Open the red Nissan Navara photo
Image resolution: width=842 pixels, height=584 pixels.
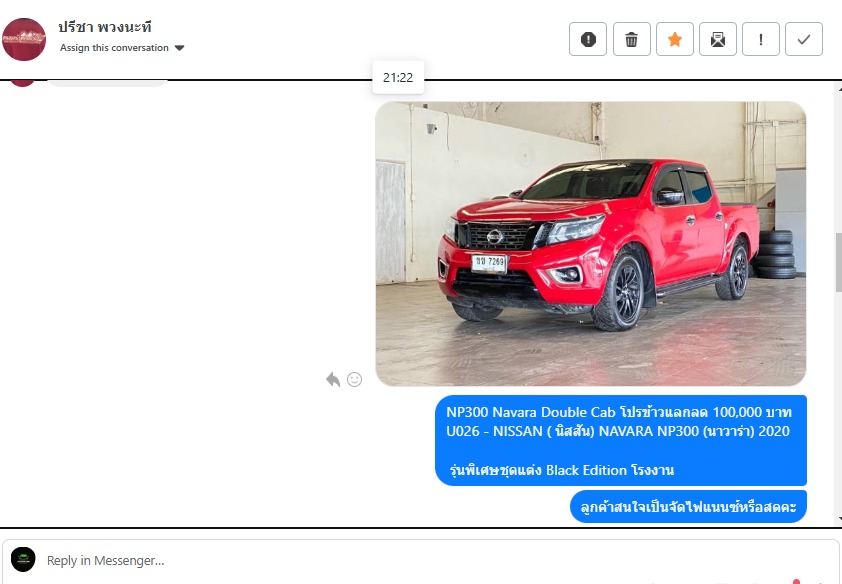pyautogui.click(x=590, y=243)
